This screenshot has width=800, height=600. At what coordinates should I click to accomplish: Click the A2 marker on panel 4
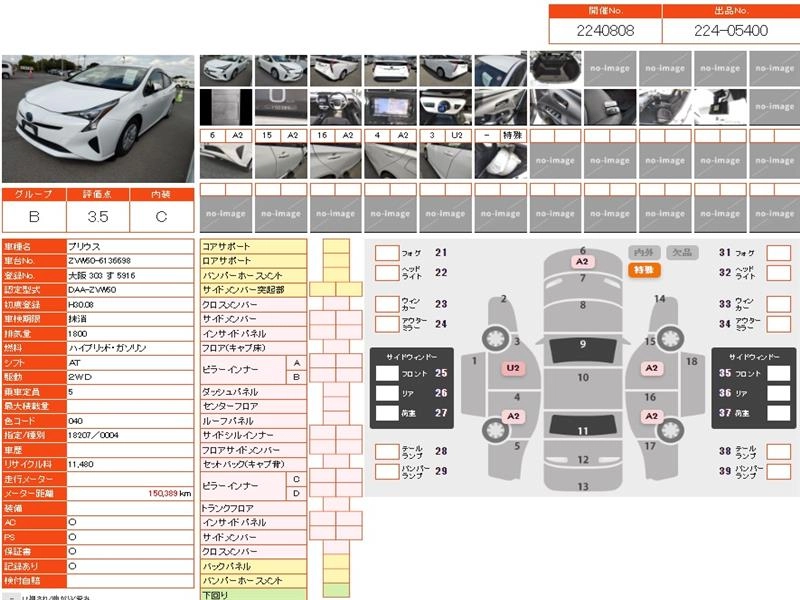click(x=513, y=416)
